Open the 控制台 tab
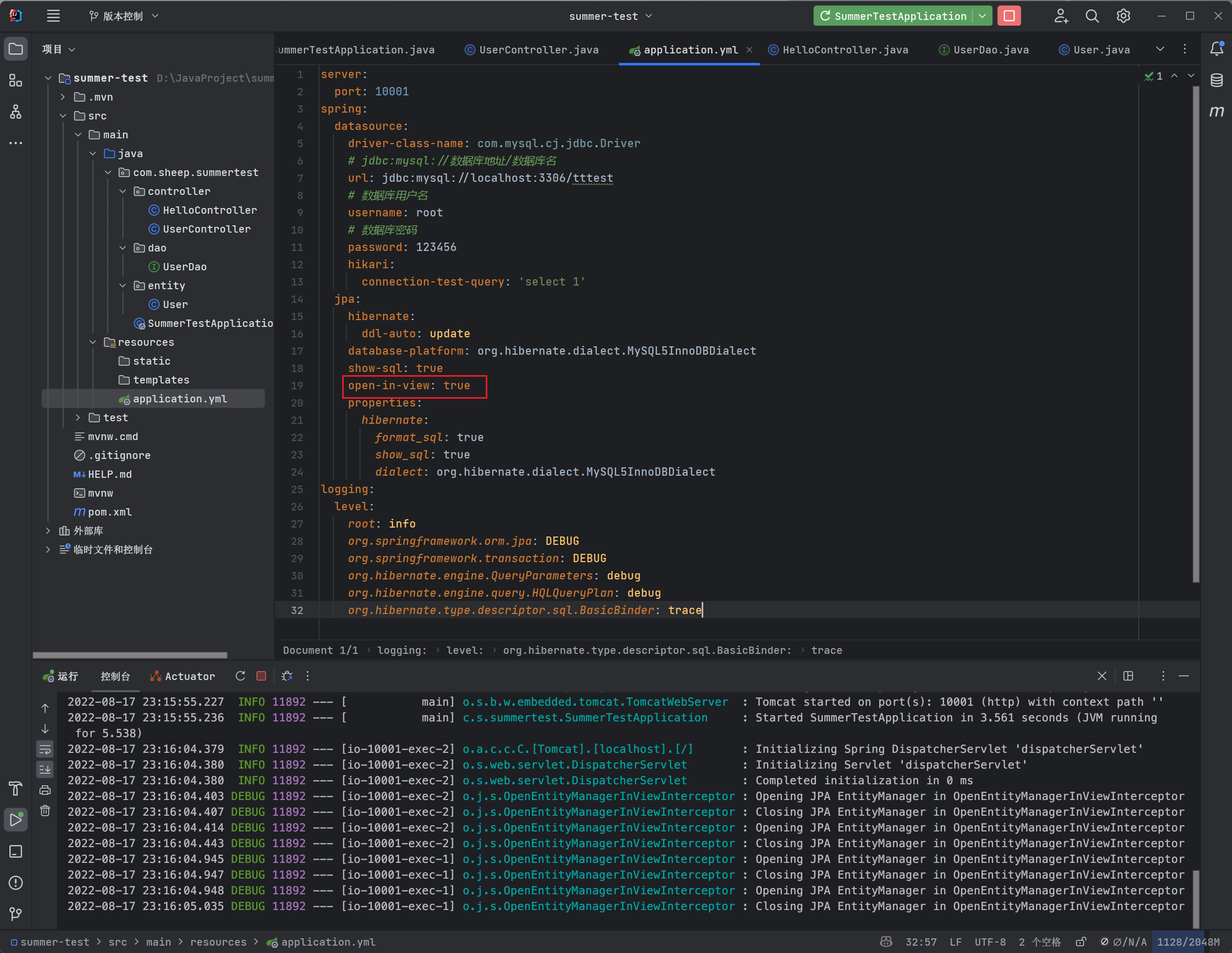This screenshot has width=1232, height=953. point(115,676)
